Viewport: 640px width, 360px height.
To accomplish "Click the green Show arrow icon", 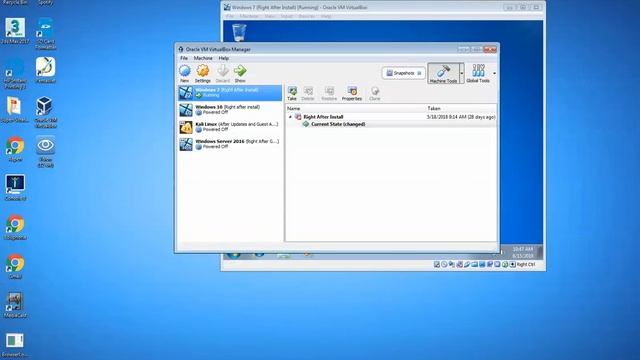I will click(240, 71).
